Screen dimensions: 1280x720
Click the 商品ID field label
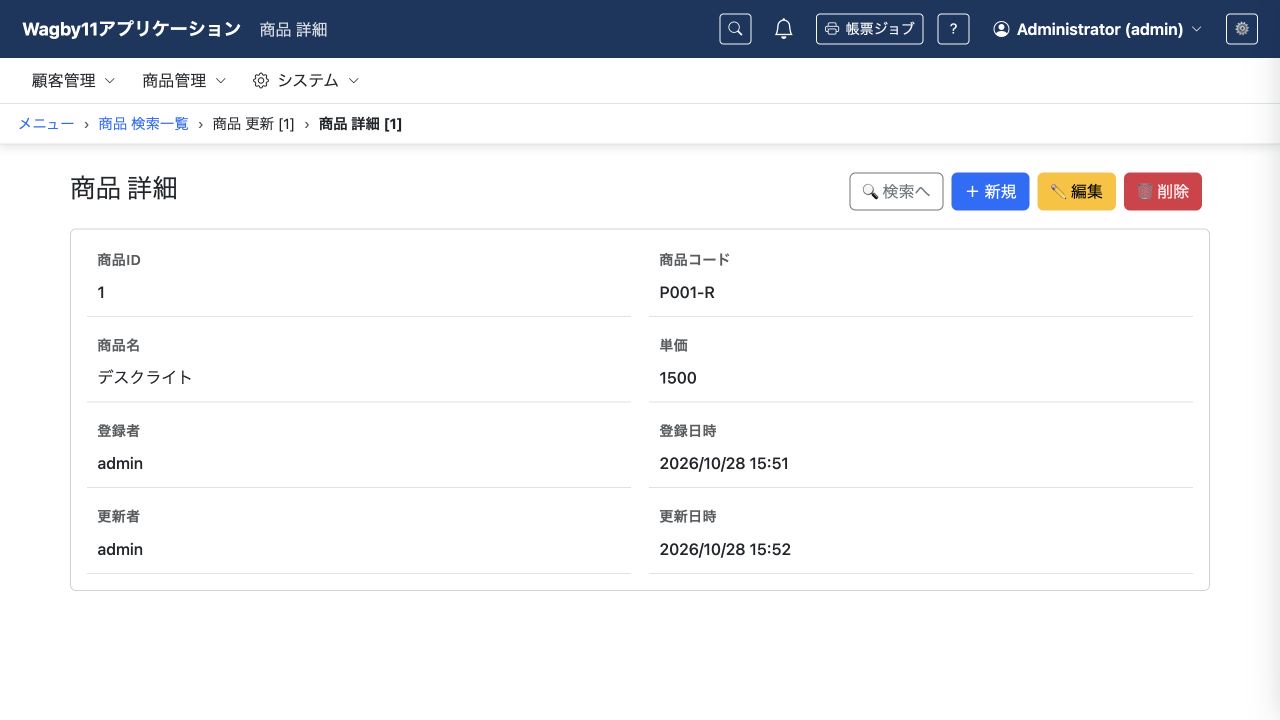(x=119, y=260)
